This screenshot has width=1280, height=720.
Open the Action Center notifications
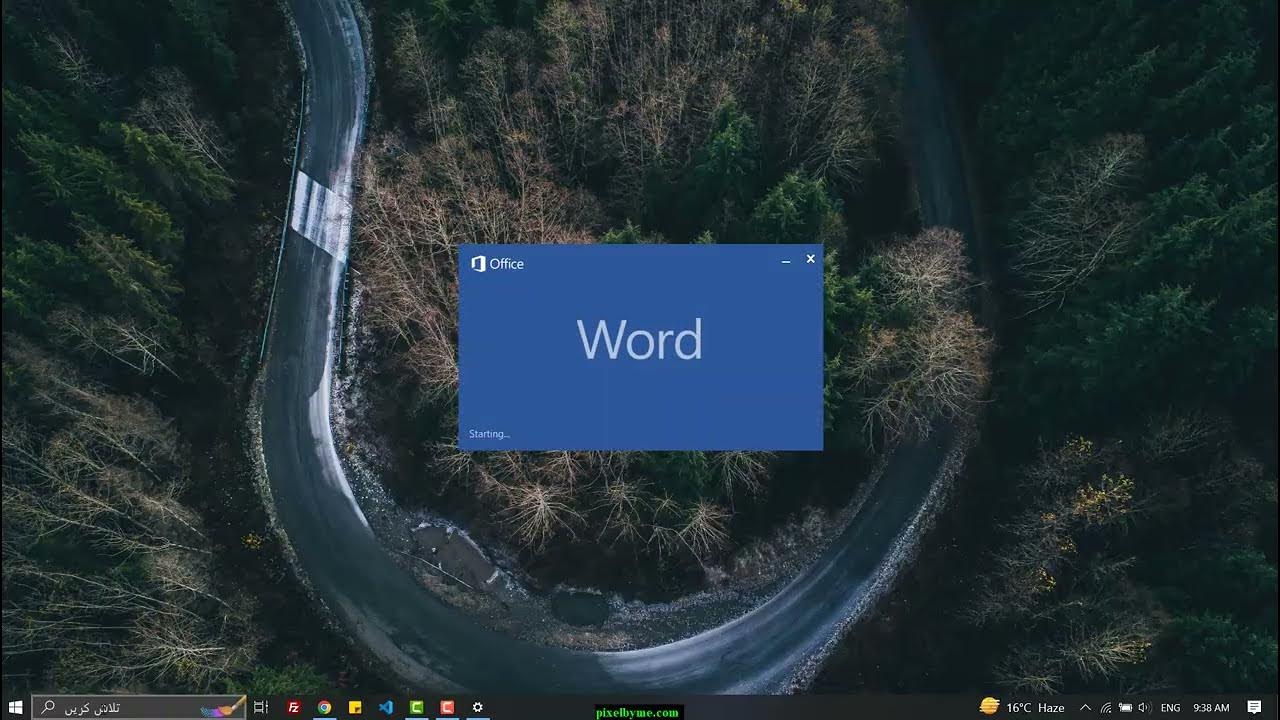pos(1254,707)
